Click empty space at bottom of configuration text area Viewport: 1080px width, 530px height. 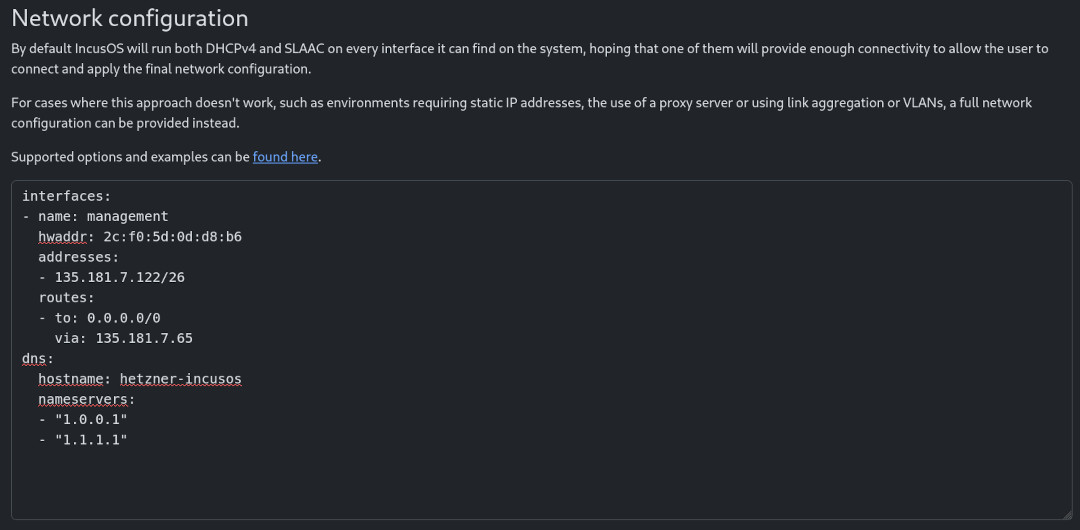540,485
